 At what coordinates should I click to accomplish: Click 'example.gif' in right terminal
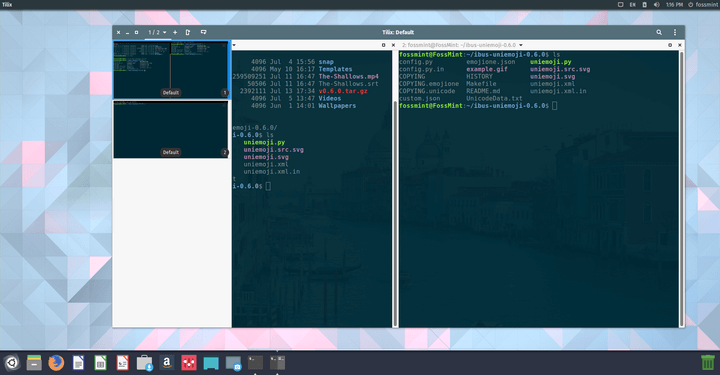487,69
